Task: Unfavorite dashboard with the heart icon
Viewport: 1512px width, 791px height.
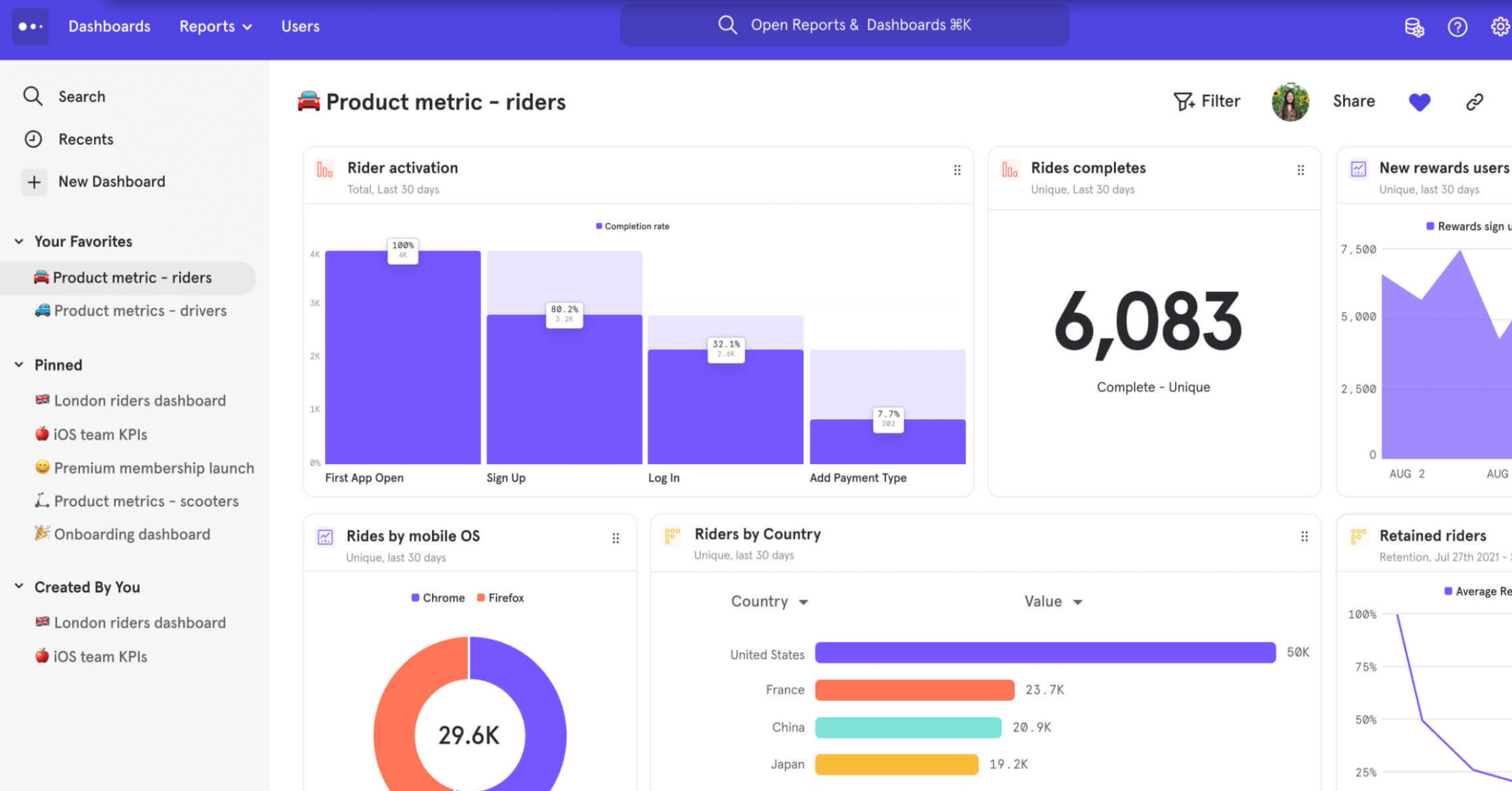Action: pos(1419,102)
